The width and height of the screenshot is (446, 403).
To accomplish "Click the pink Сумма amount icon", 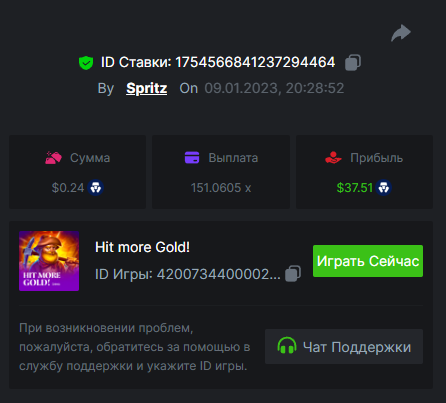I will [x=53, y=158].
